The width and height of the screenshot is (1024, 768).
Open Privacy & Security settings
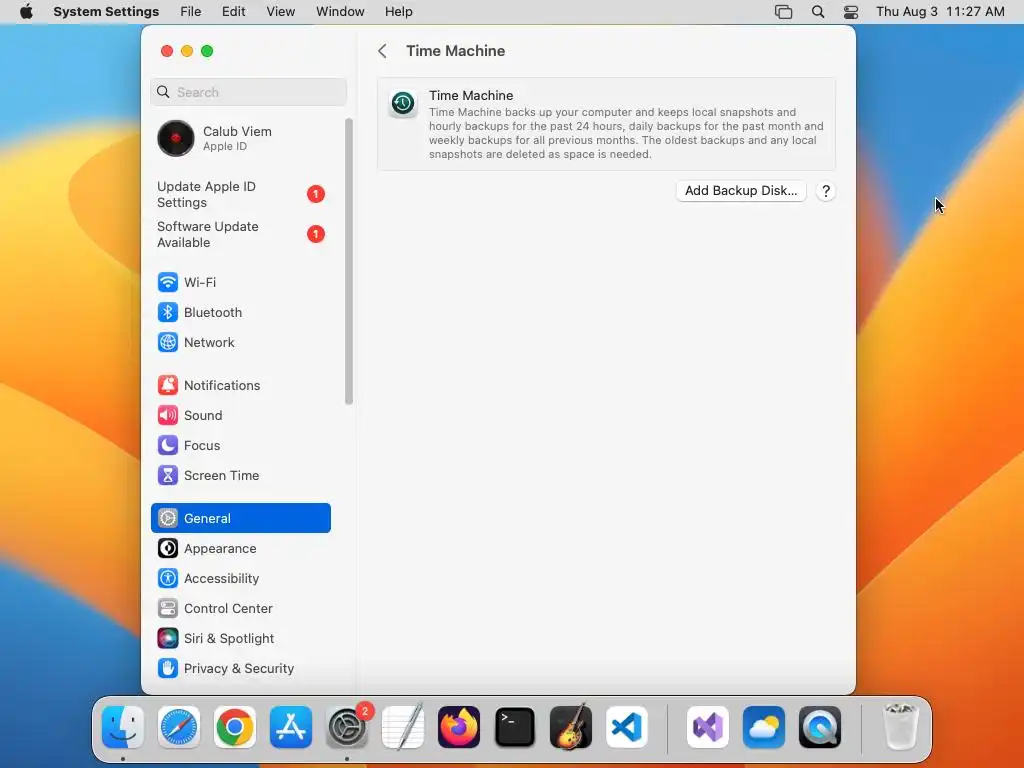pos(240,669)
